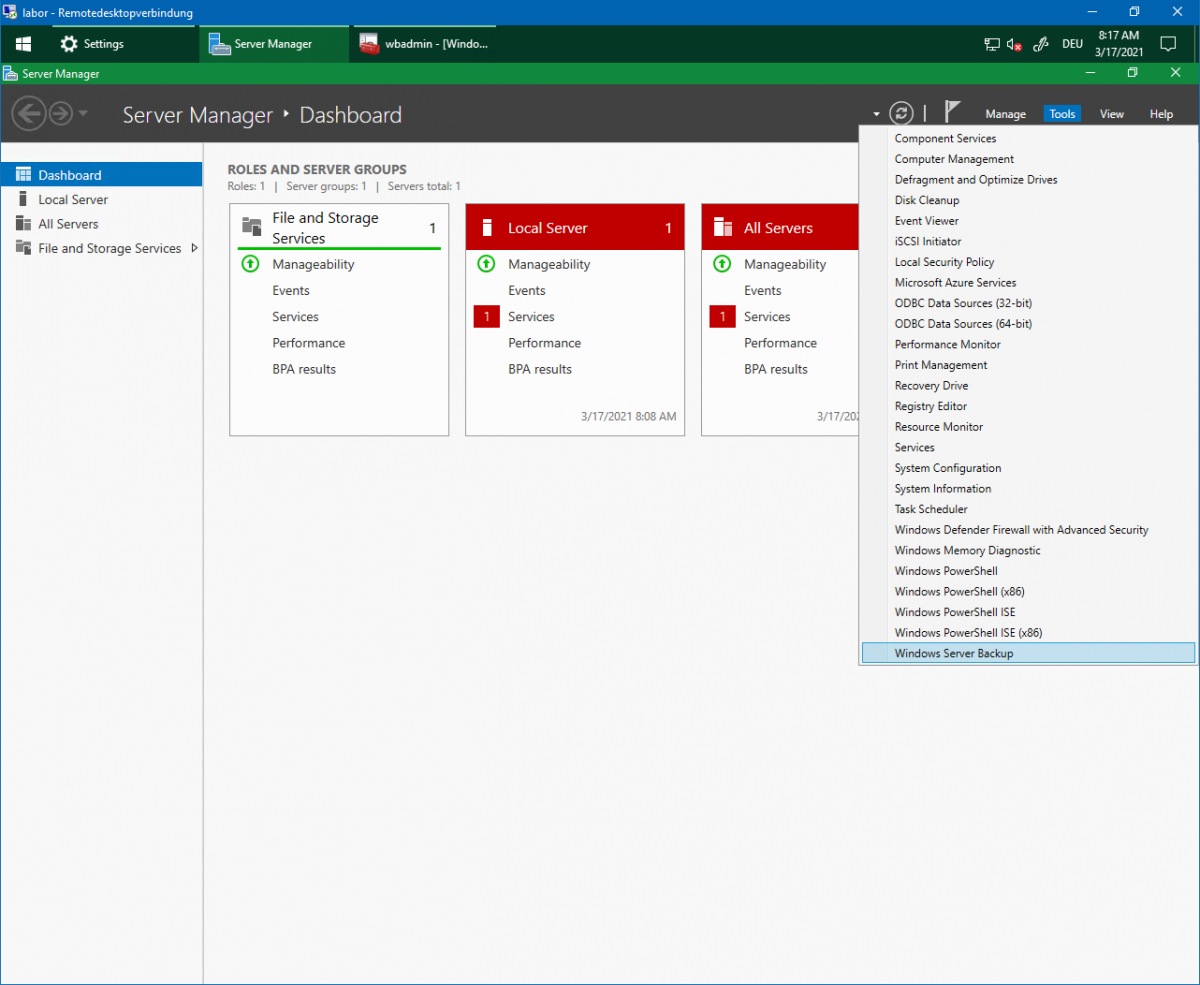Open the Manage menu
This screenshot has height=985, width=1200.
click(x=1005, y=114)
